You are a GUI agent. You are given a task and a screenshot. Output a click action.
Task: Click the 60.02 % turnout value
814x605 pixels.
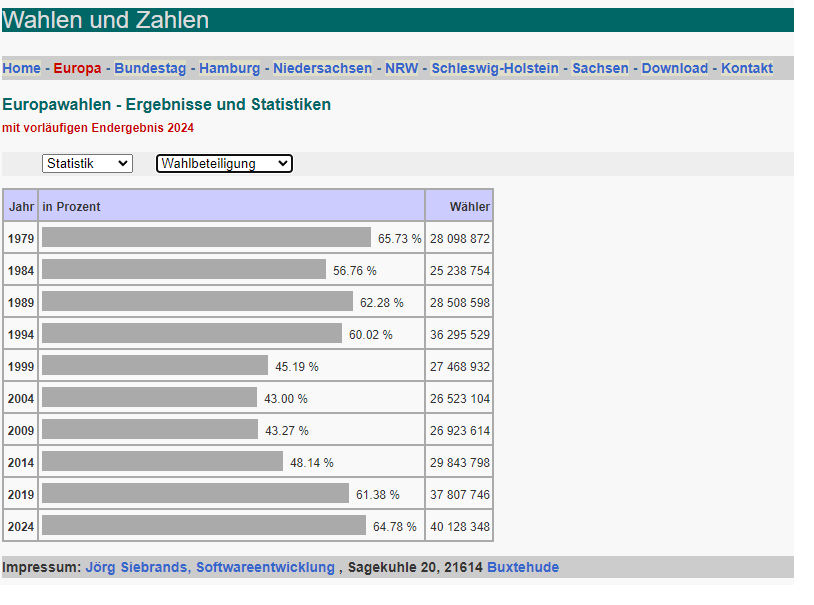(x=371, y=335)
